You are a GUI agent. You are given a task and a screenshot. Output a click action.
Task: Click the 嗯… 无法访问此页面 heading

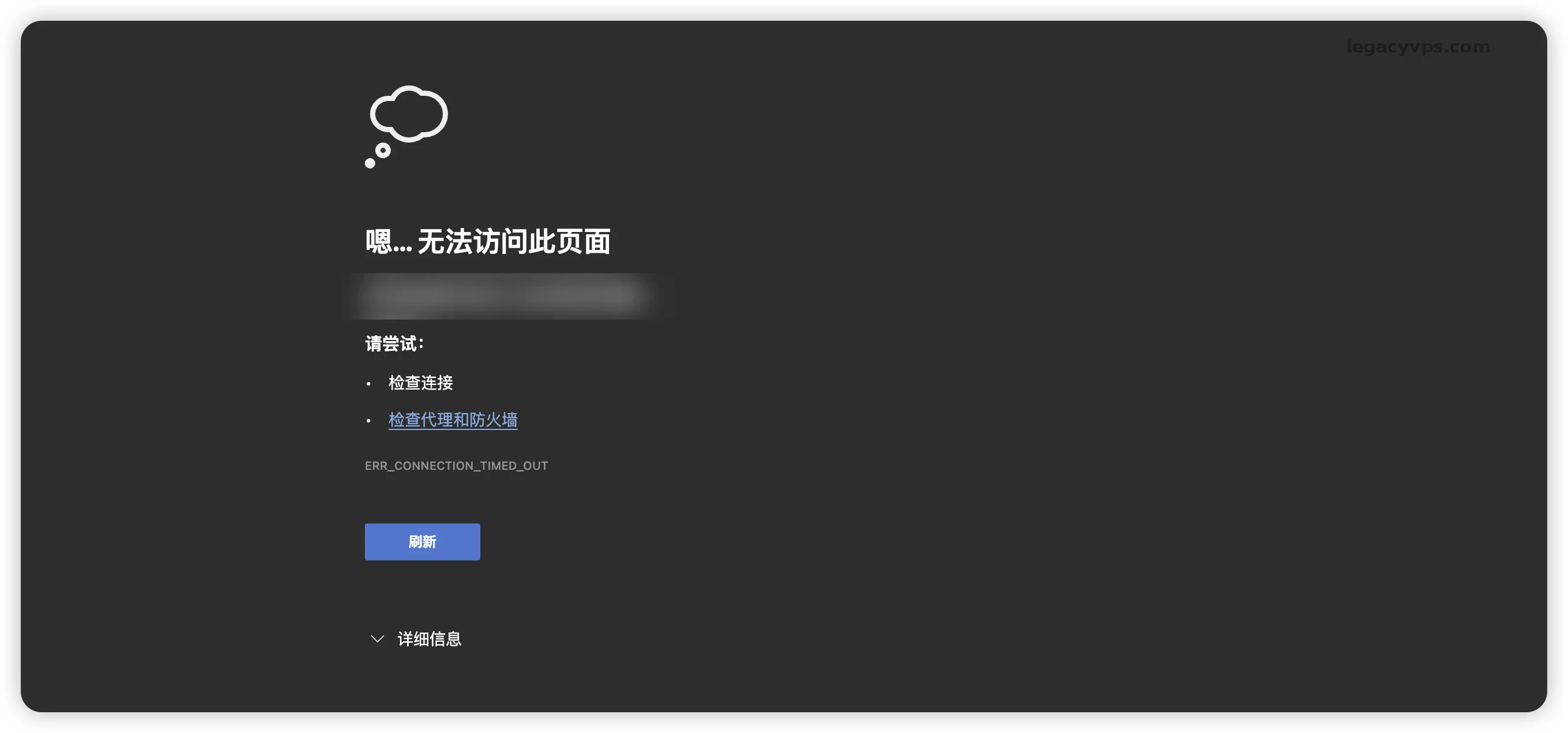tap(488, 241)
